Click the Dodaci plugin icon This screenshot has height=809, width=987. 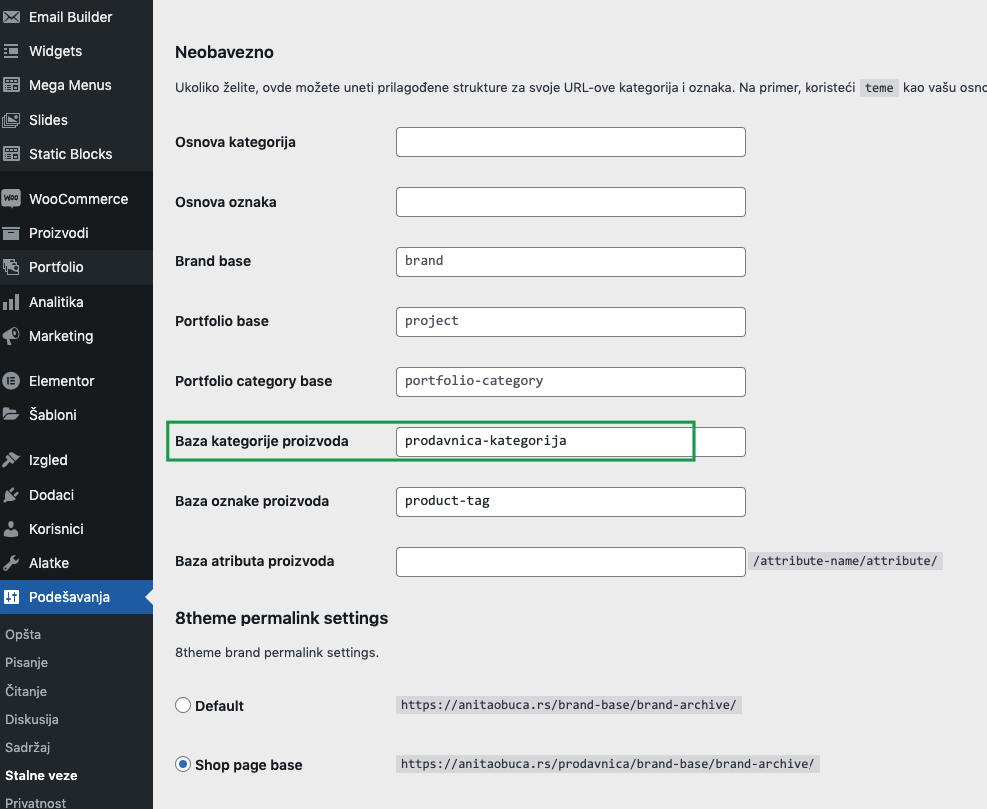point(11,495)
